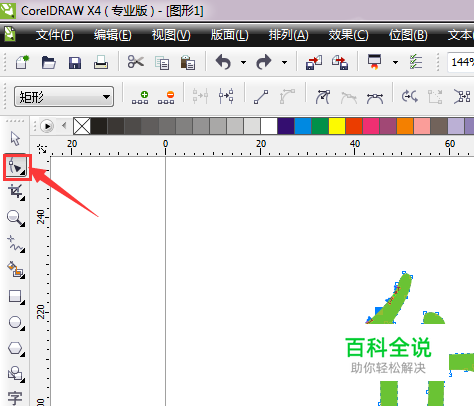Click the Export icon
The width and height of the screenshot is (474, 406).
click(x=340, y=62)
